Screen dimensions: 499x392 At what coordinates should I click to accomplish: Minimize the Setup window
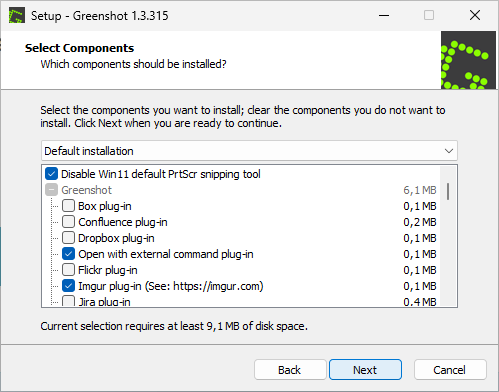[x=384, y=15]
